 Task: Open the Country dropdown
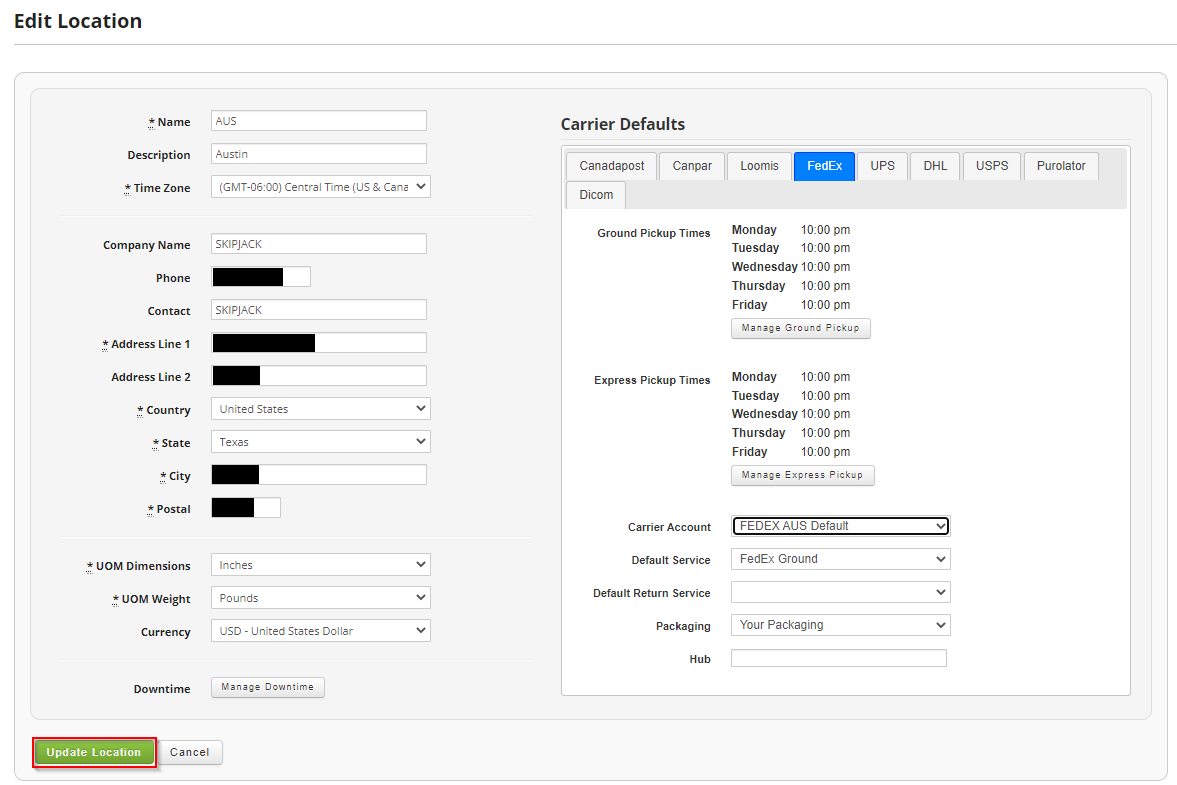point(320,408)
